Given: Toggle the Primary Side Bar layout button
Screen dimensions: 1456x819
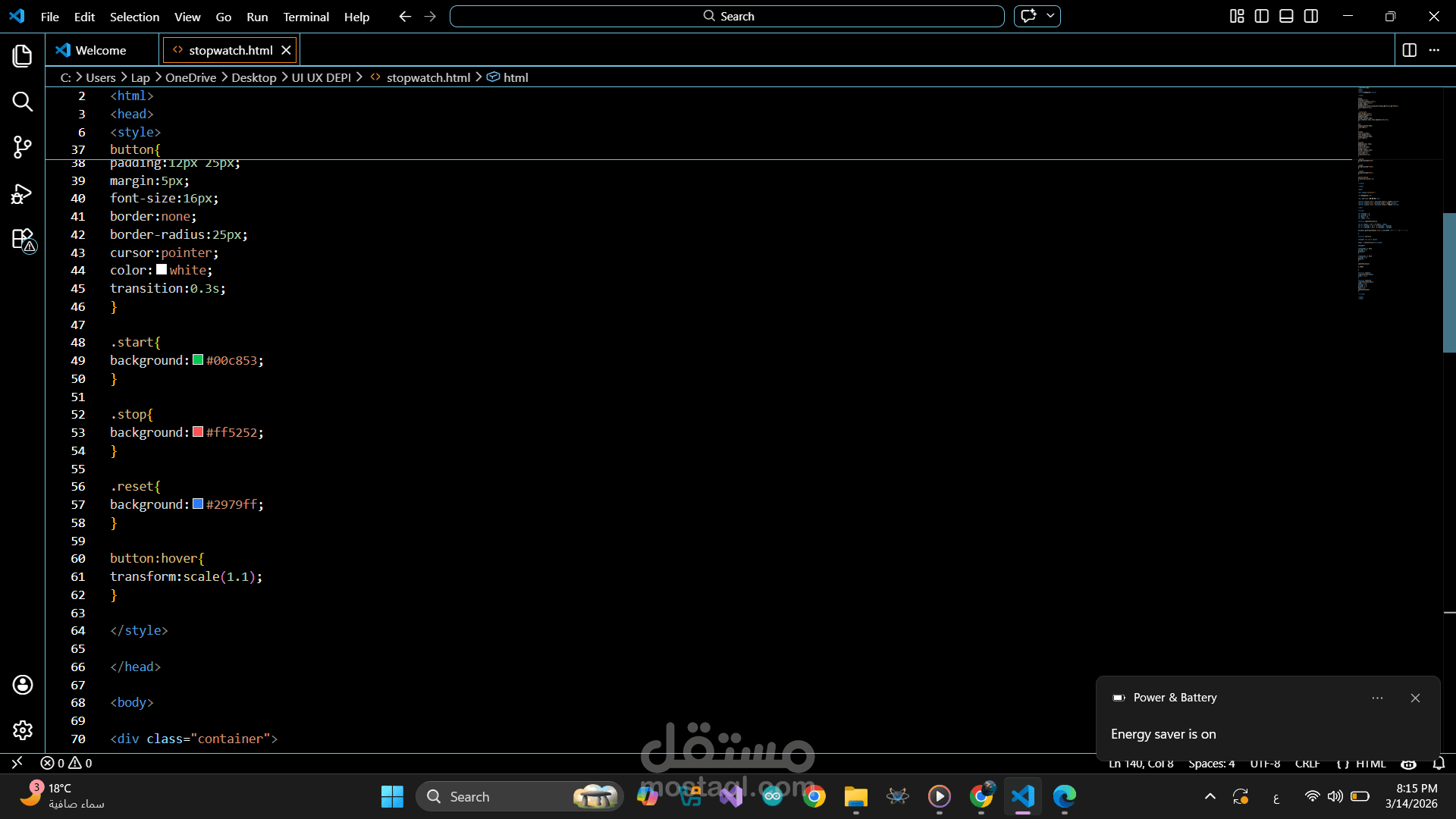Looking at the screenshot, I should pyautogui.click(x=1262, y=16).
